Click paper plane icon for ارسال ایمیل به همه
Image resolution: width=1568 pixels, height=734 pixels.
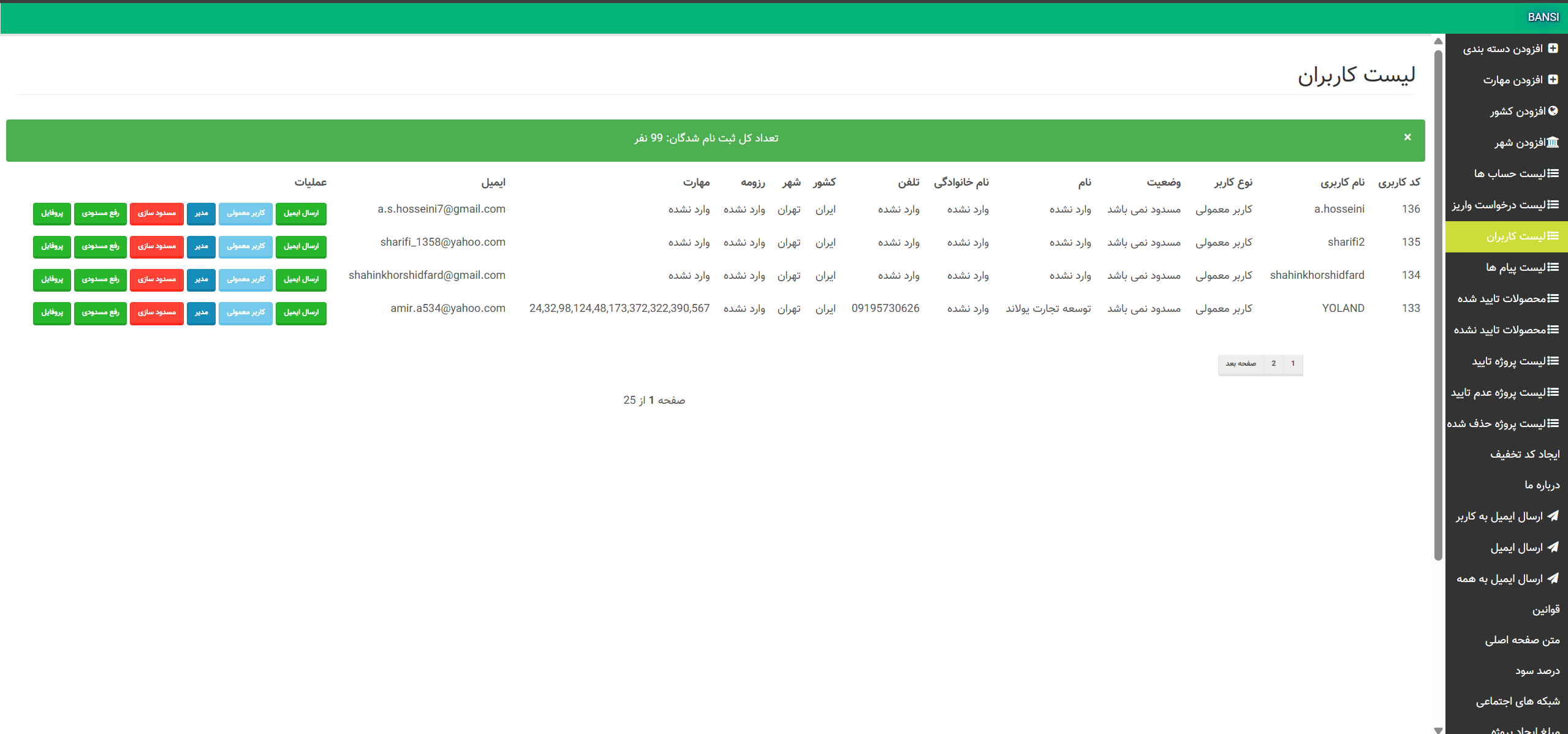click(x=1553, y=578)
